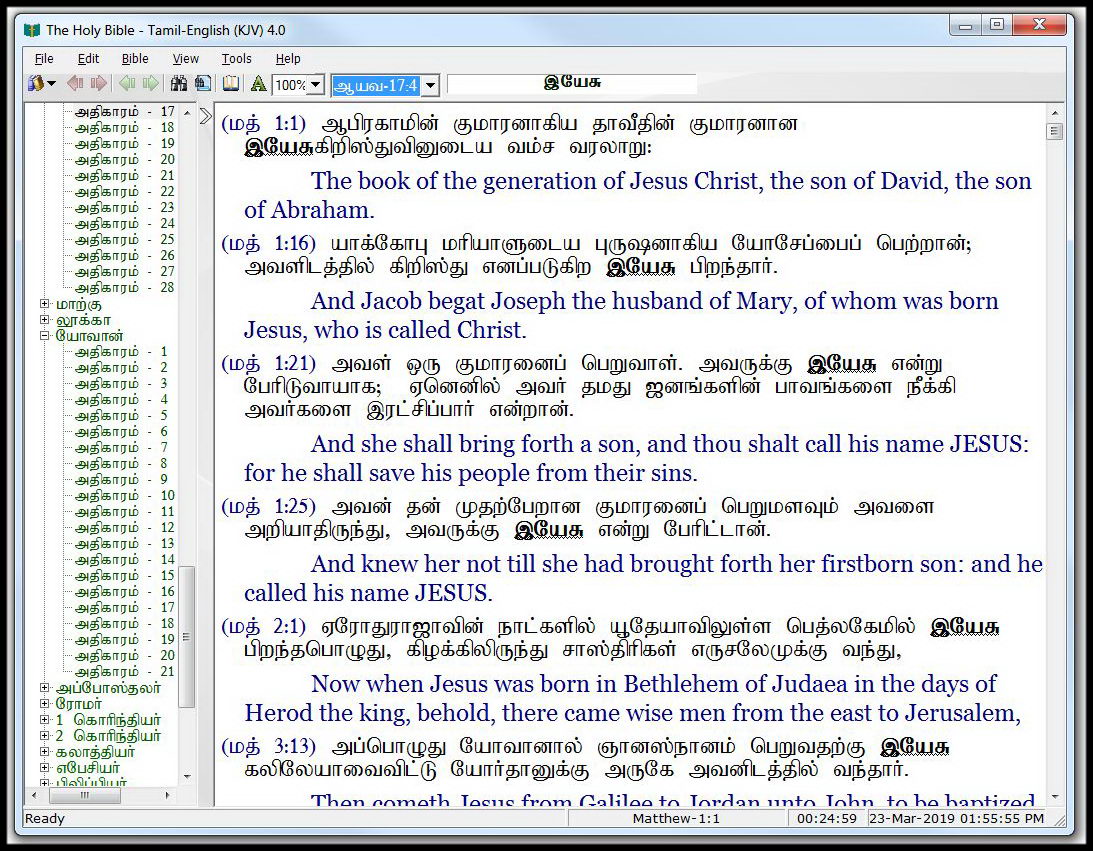
Task: Click the tree scrollbar down arrow
Action: pyautogui.click(x=187, y=776)
